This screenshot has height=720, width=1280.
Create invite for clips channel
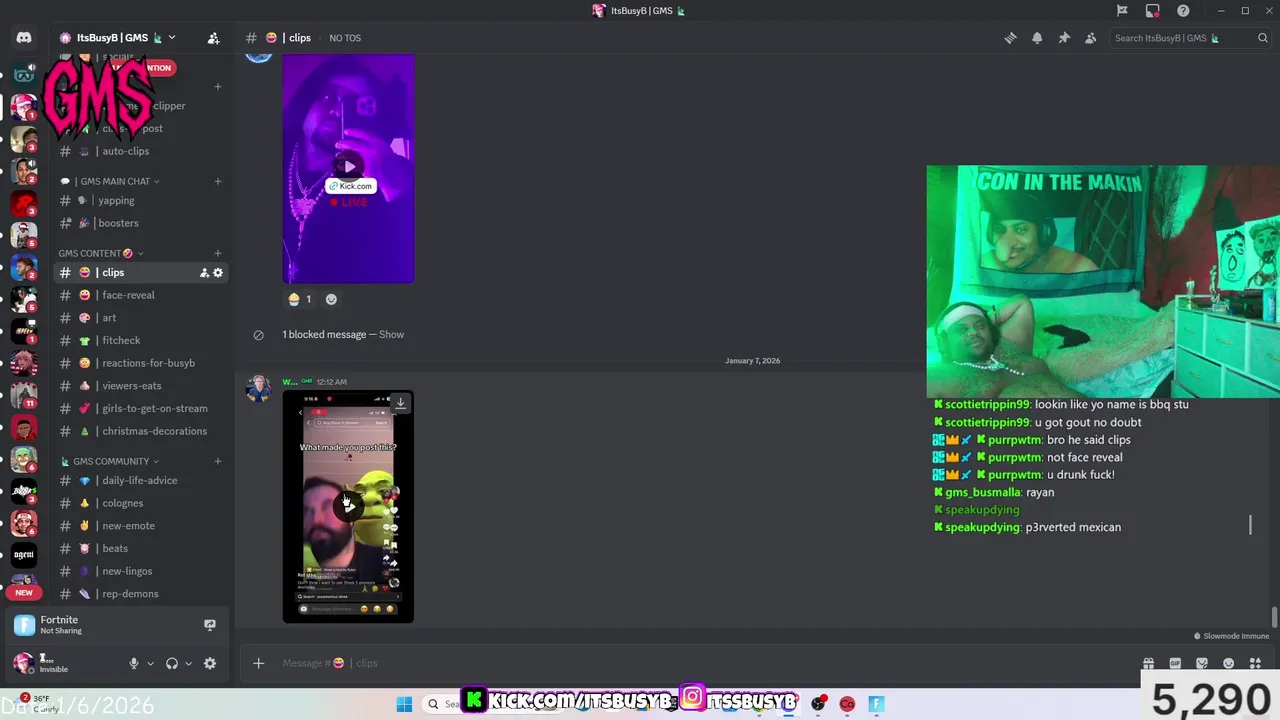[x=204, y=273]
